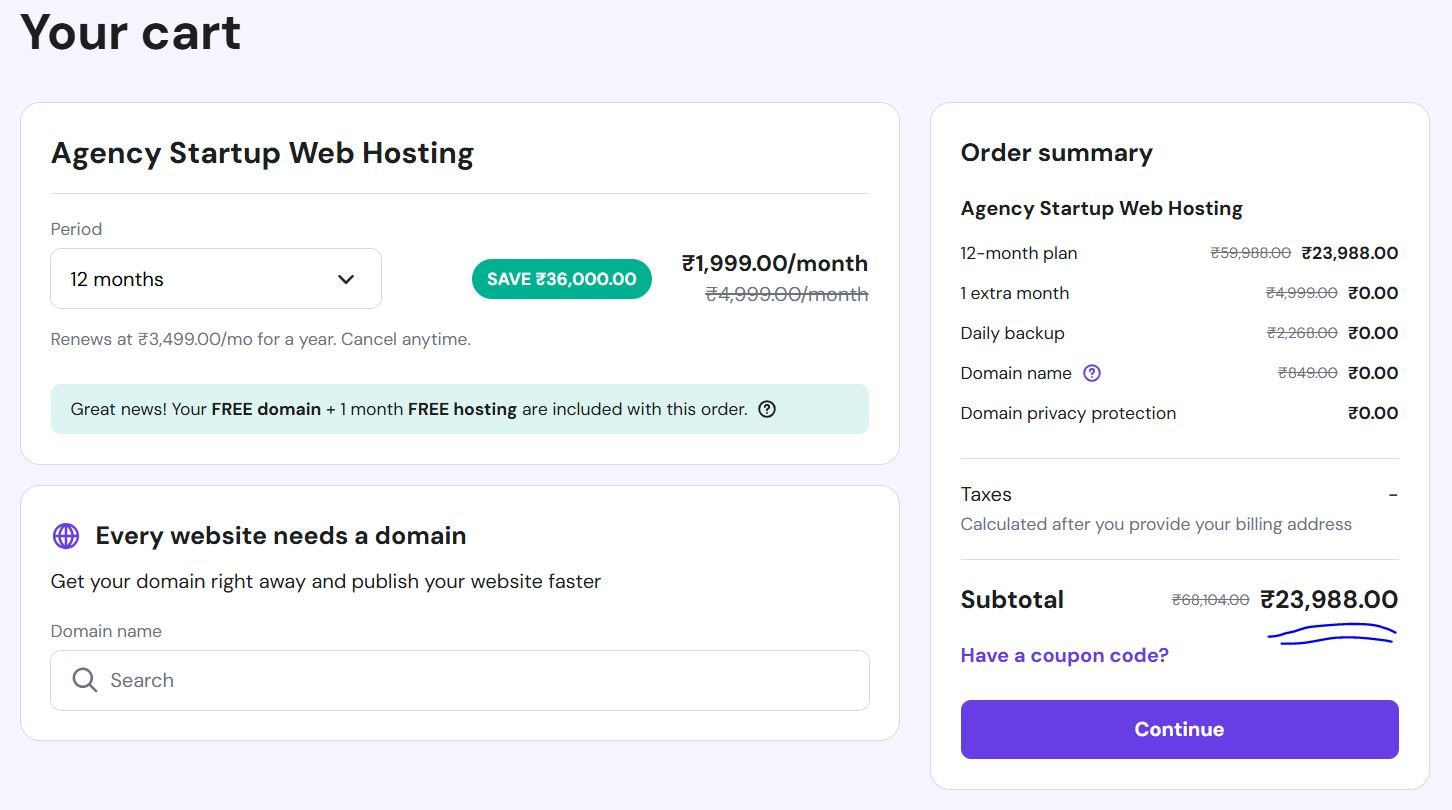The image size is (1452, 810).
Task: Open the Period dropdown showing 12 months
Action: (x=215, y=279)
